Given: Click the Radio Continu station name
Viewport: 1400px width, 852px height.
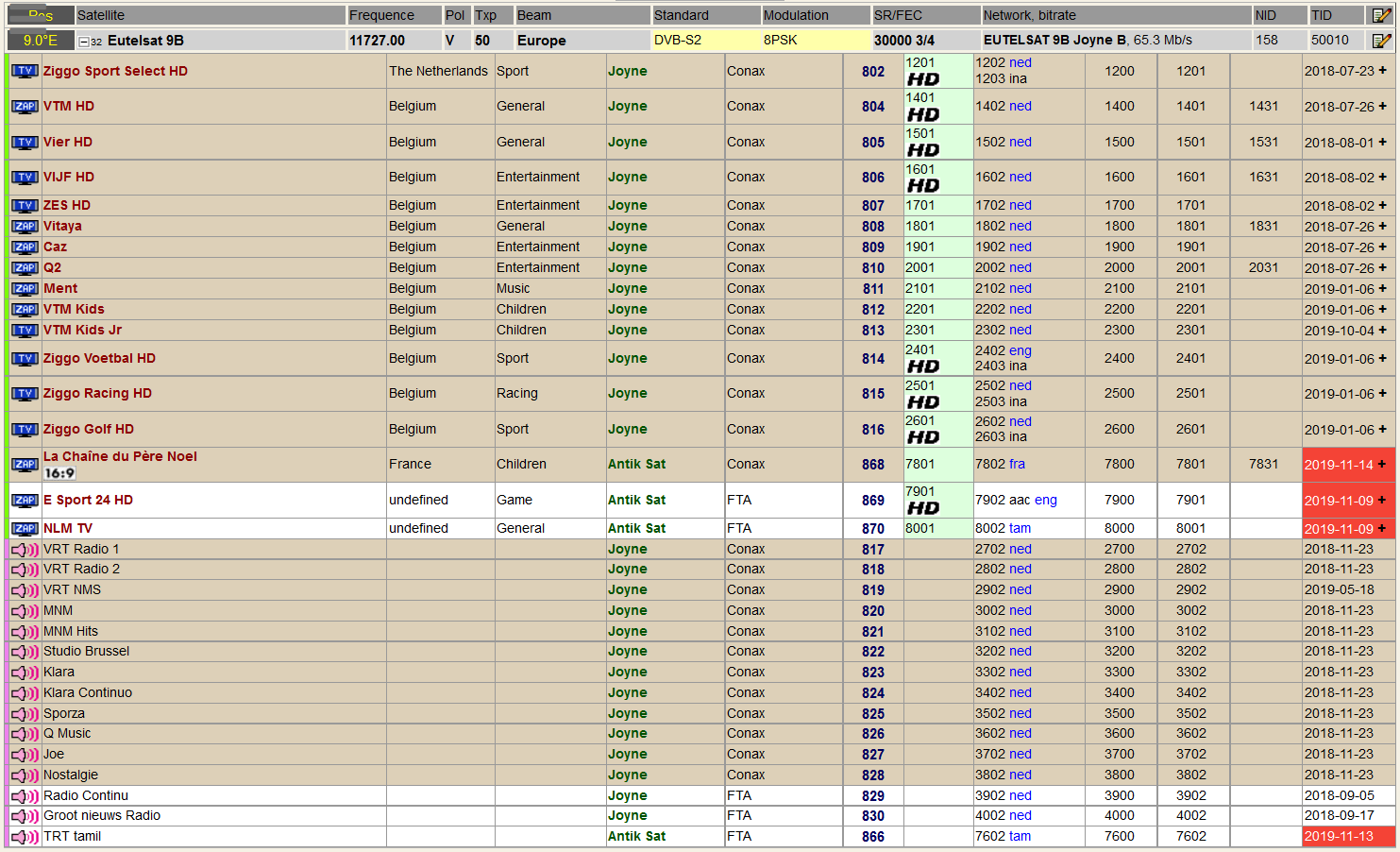Looking at the screenshot, I should (x=86, y=795).
